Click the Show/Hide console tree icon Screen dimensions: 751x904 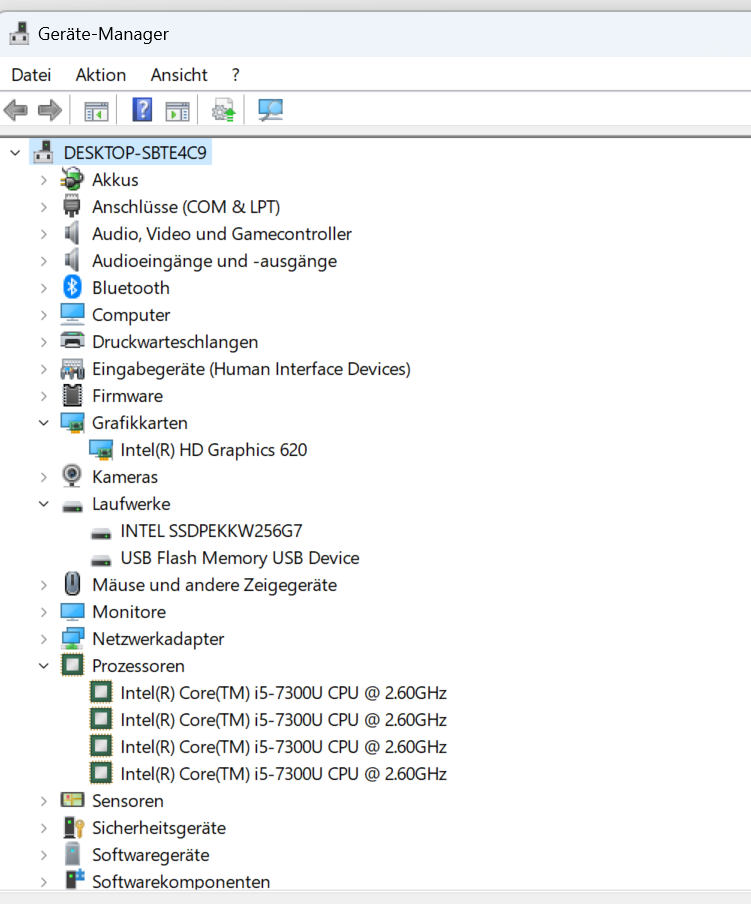(x=96, y=111)
